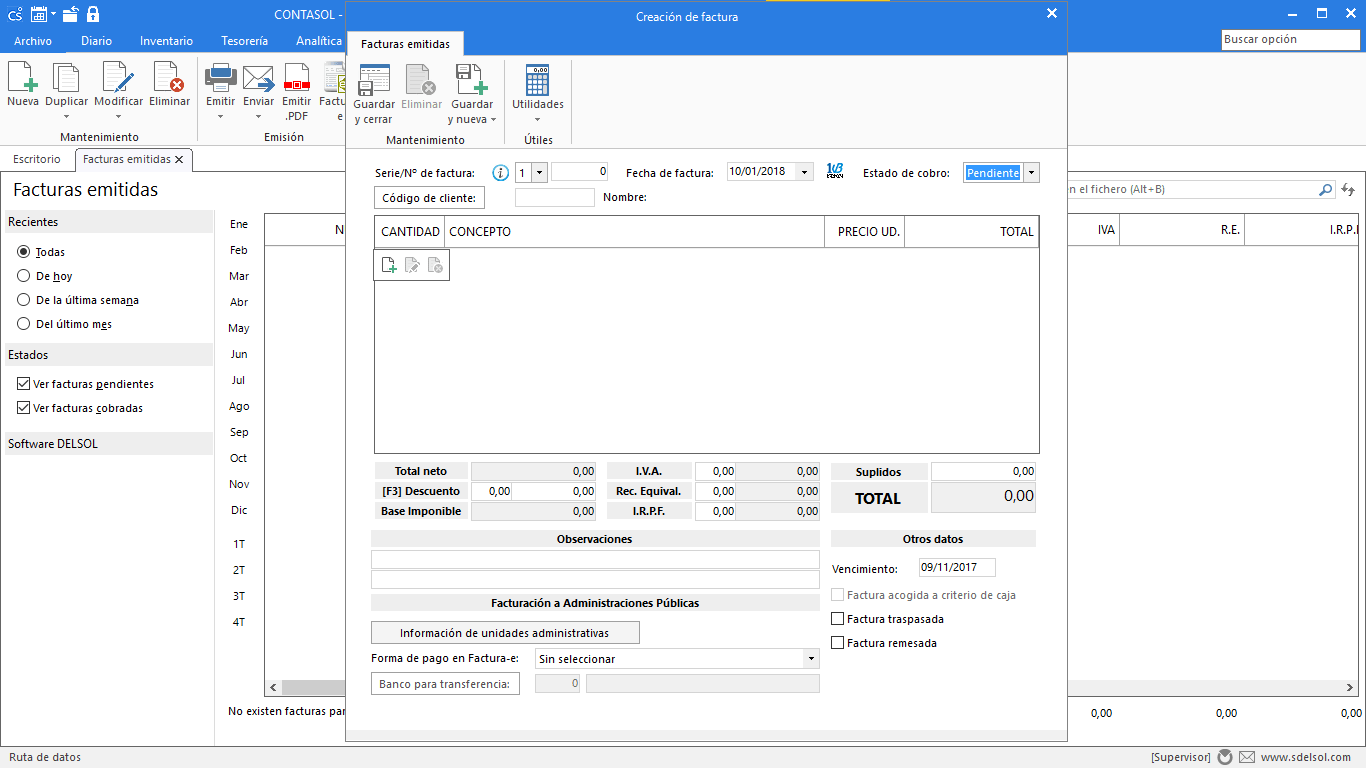Switch to the Escritorio tab

(37, 159)
